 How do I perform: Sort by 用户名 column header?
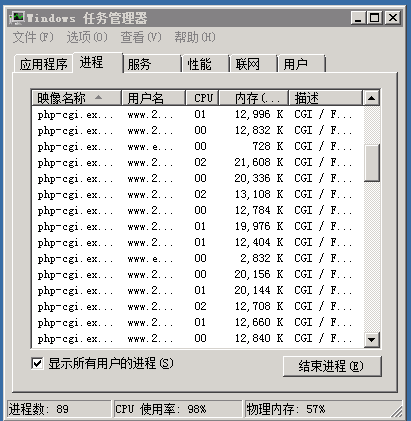153,98
